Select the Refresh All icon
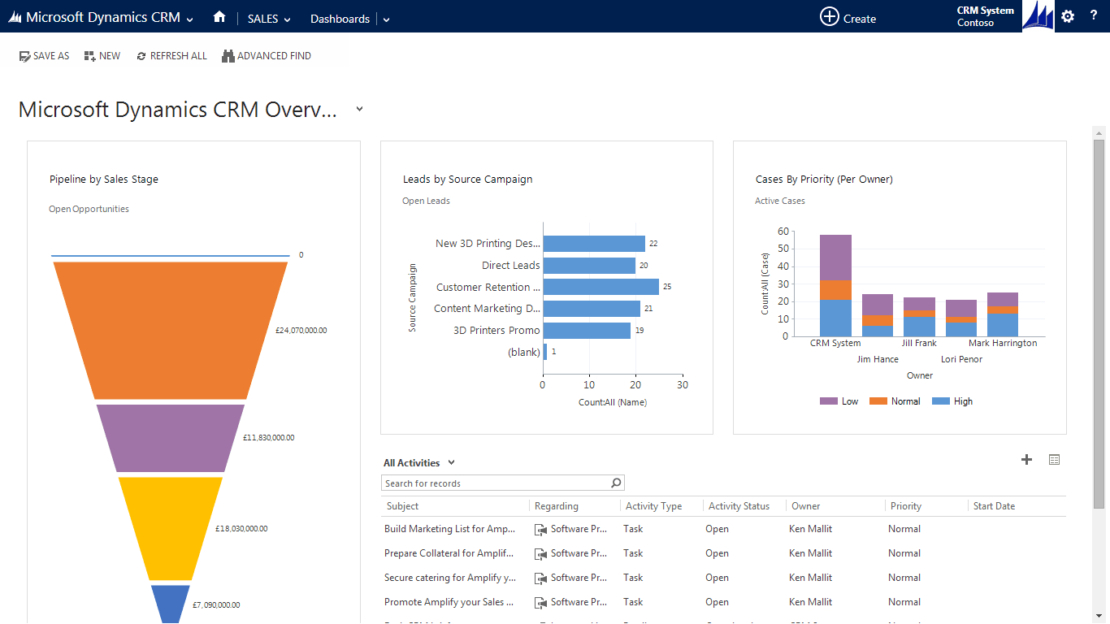 click(144, 56)
